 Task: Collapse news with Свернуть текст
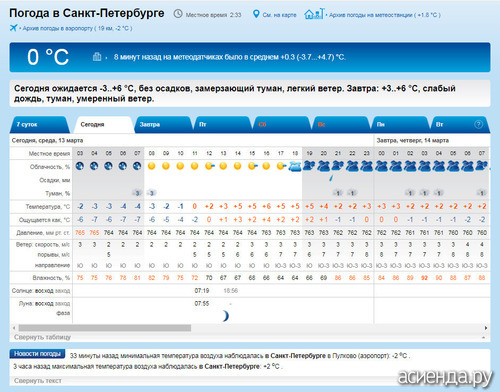[38, 380]
